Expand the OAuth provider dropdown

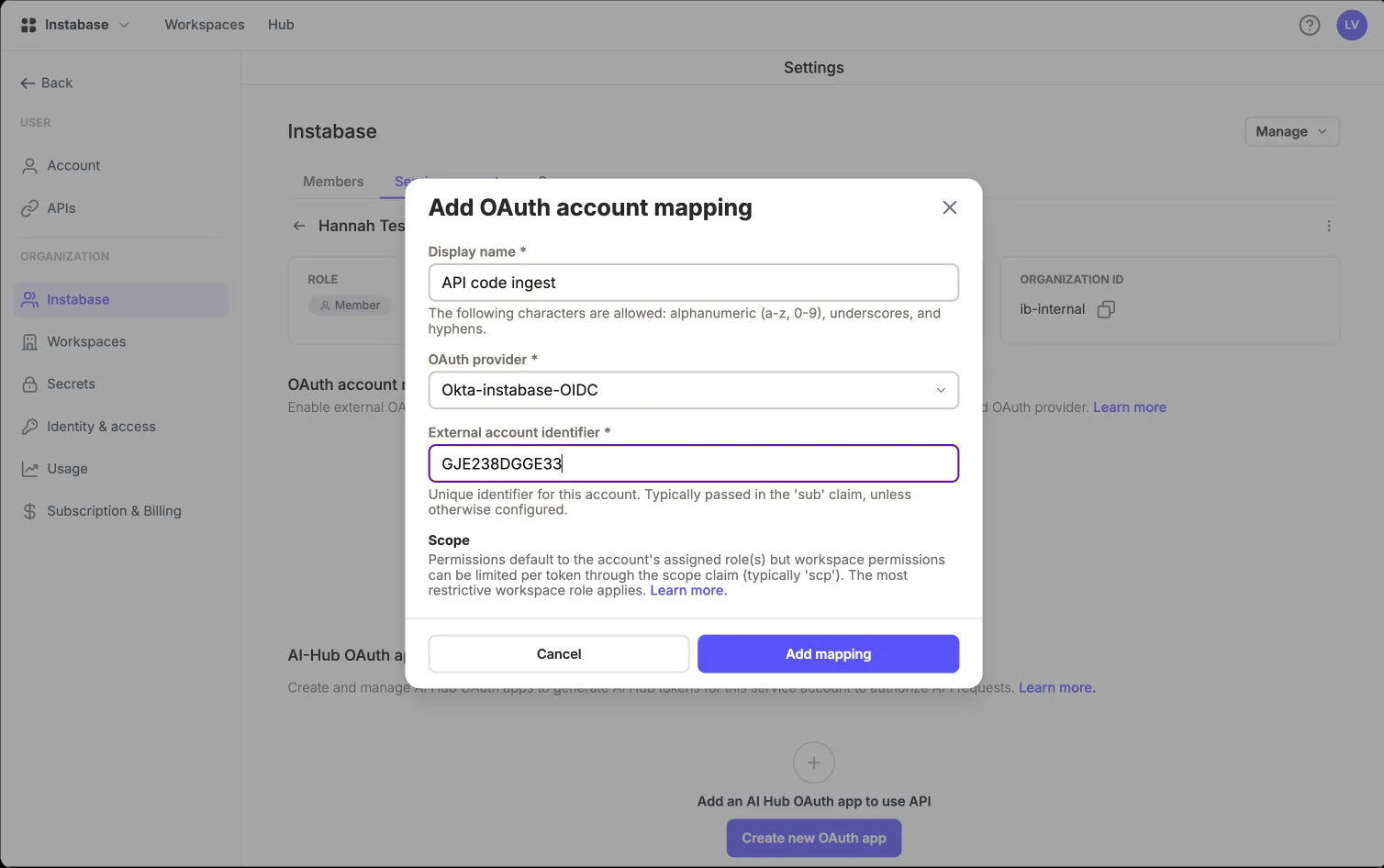694,390
